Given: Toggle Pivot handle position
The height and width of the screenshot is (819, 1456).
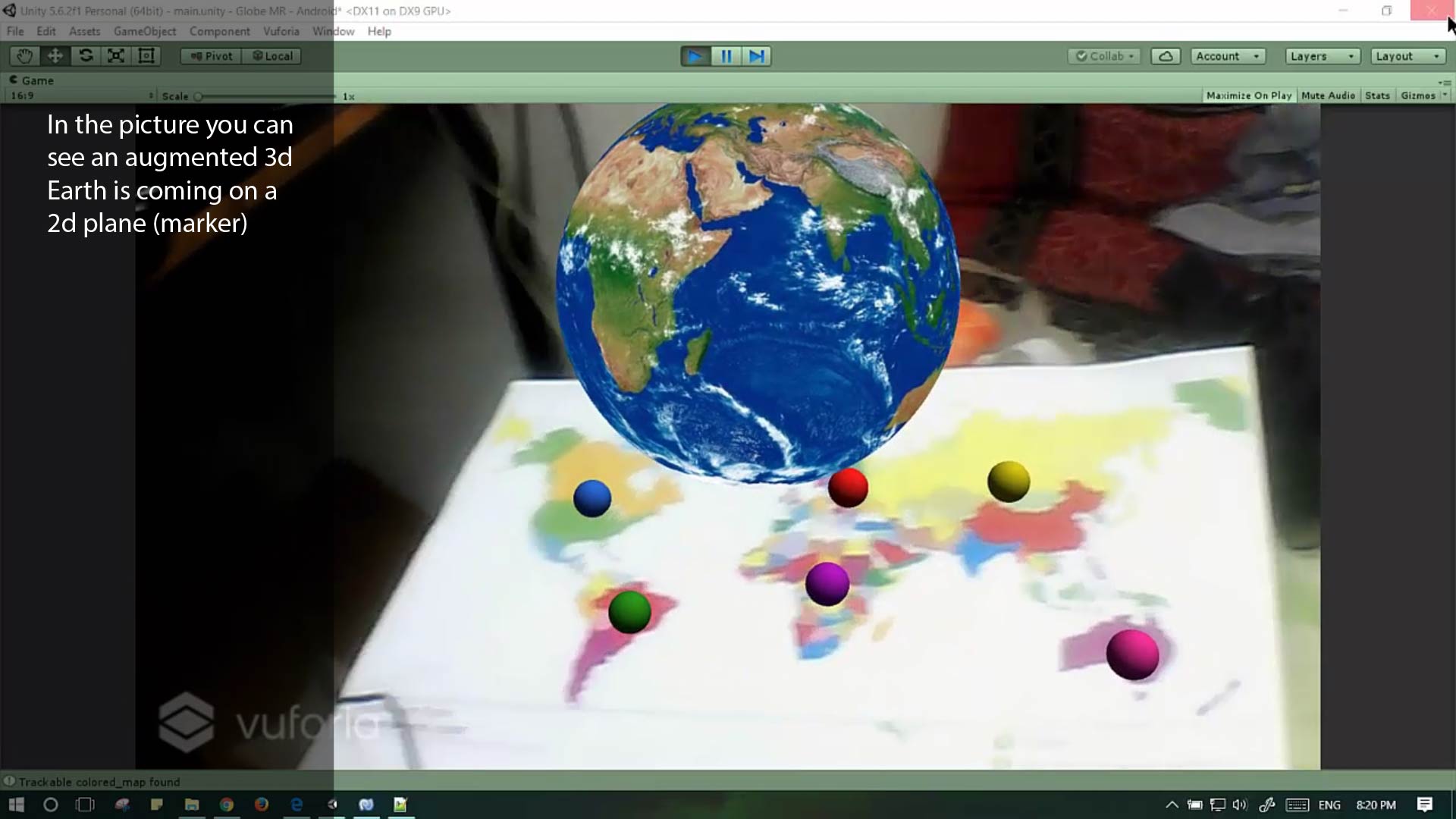Looking at the screenshot, I should point(212,56).
